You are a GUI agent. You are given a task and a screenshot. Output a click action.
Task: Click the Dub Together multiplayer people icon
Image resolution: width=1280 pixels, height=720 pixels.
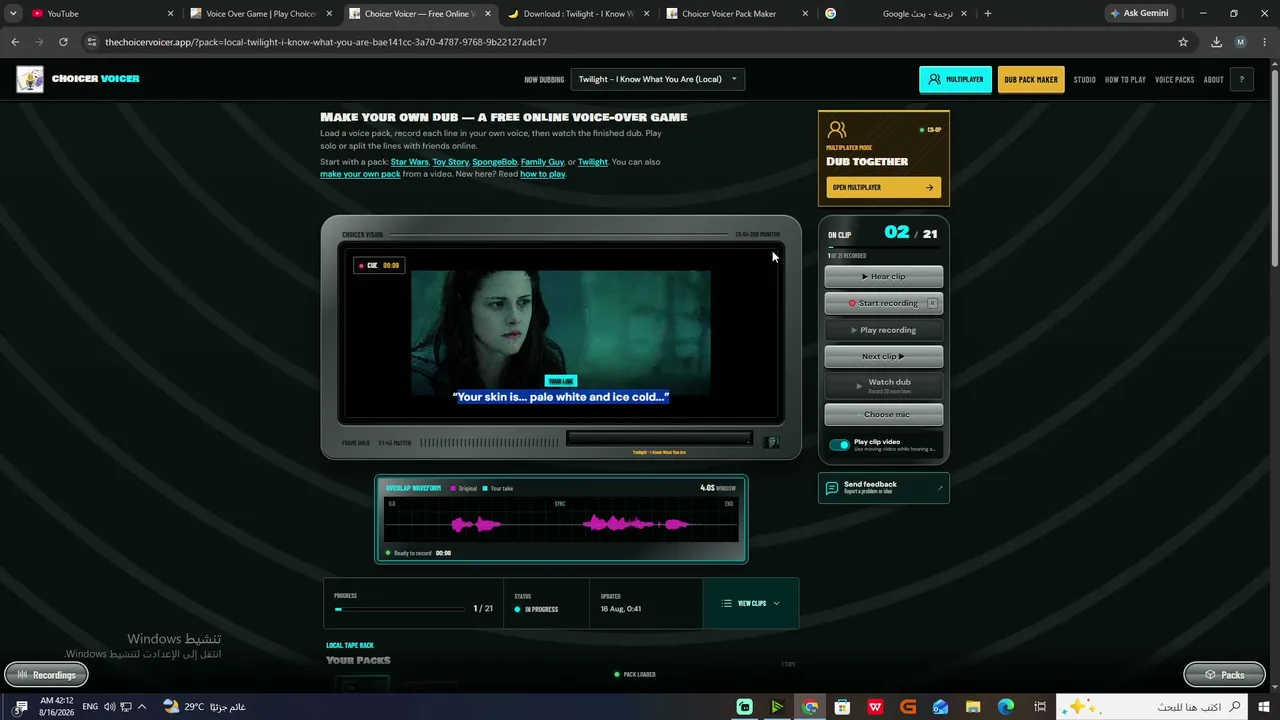click(x=837, y=130)
